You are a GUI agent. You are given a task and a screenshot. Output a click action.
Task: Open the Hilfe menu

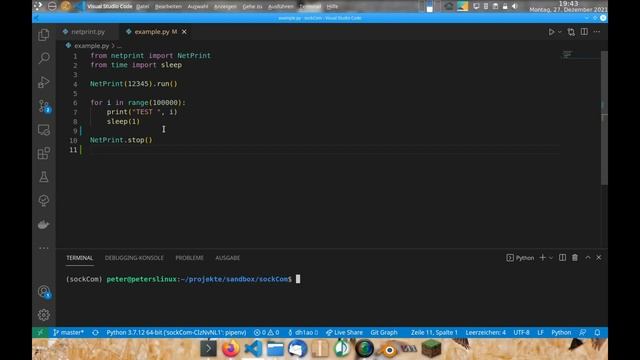click(332, 7)
